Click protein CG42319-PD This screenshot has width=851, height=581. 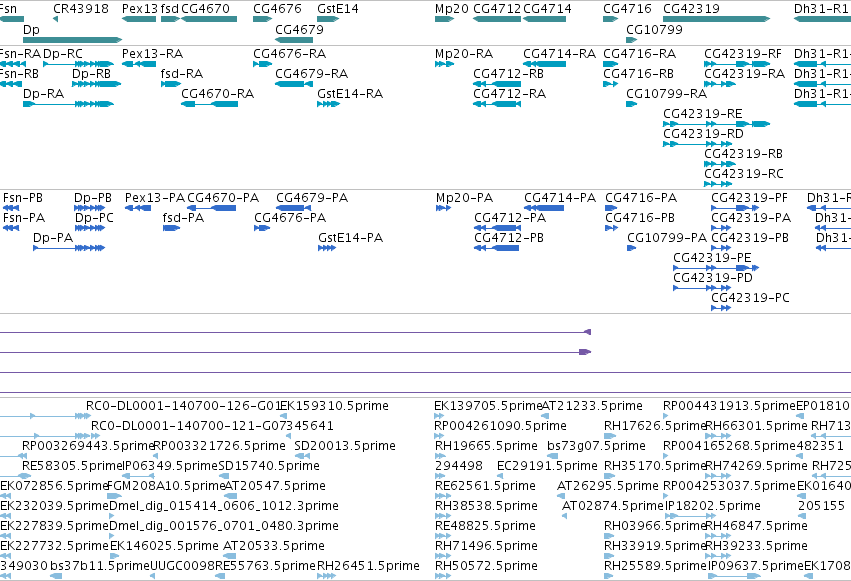(x=713, y=278)
